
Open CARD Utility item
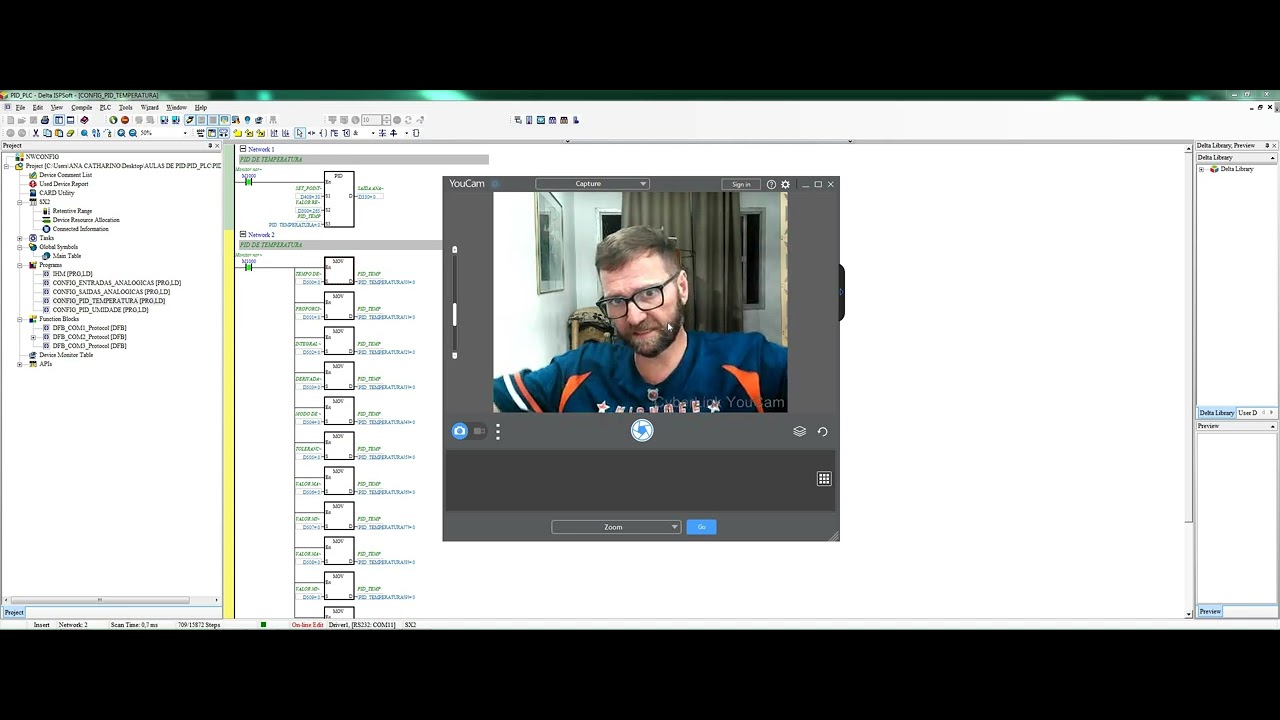pyautogui.click(x=56, y=193)
